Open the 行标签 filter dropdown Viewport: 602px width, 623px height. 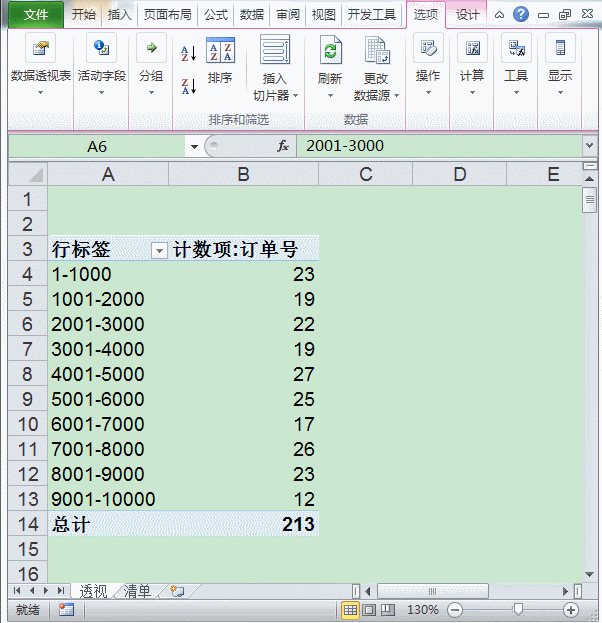158,250
